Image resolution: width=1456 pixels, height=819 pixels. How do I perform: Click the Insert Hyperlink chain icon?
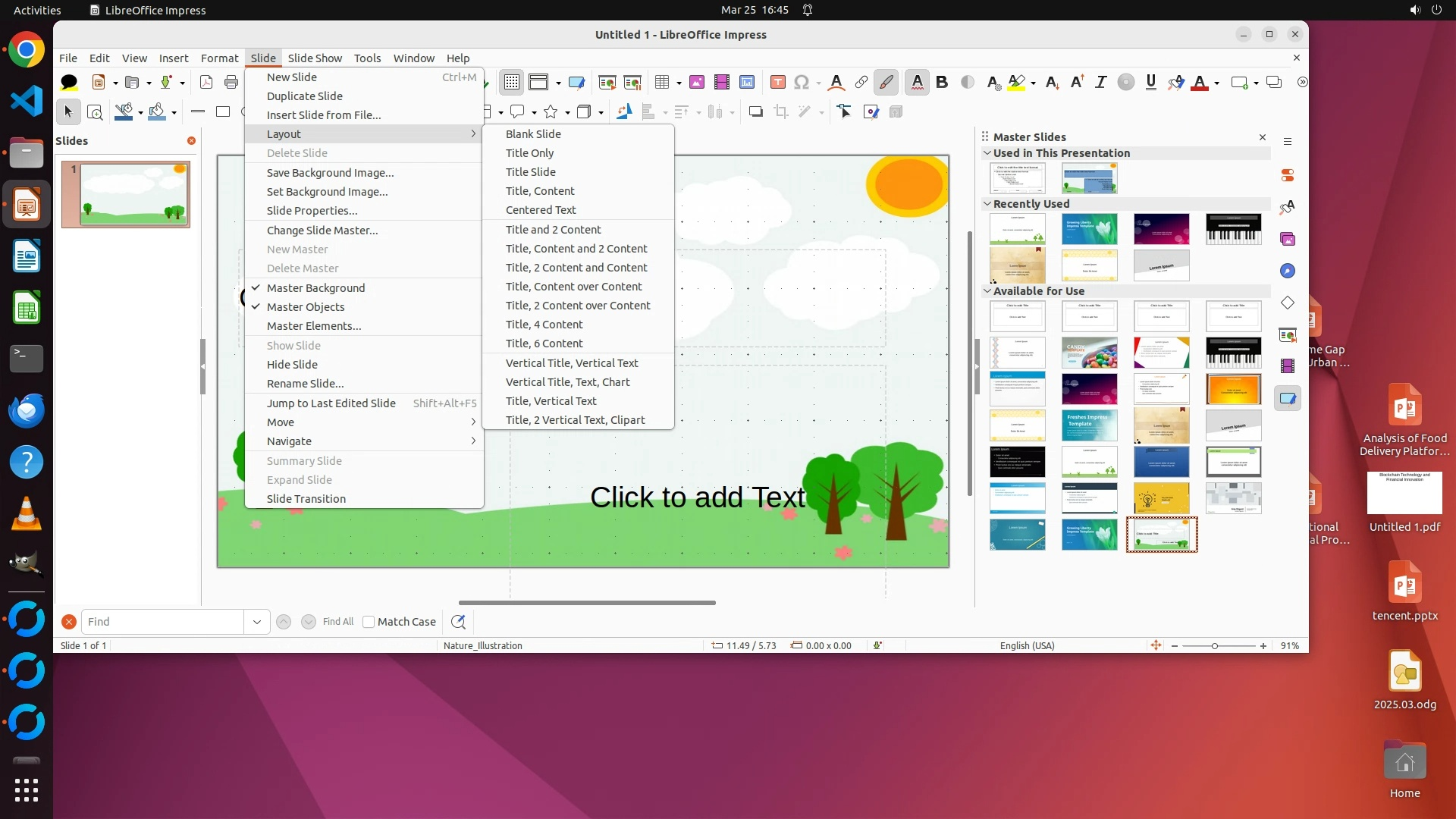click(861, 82)
